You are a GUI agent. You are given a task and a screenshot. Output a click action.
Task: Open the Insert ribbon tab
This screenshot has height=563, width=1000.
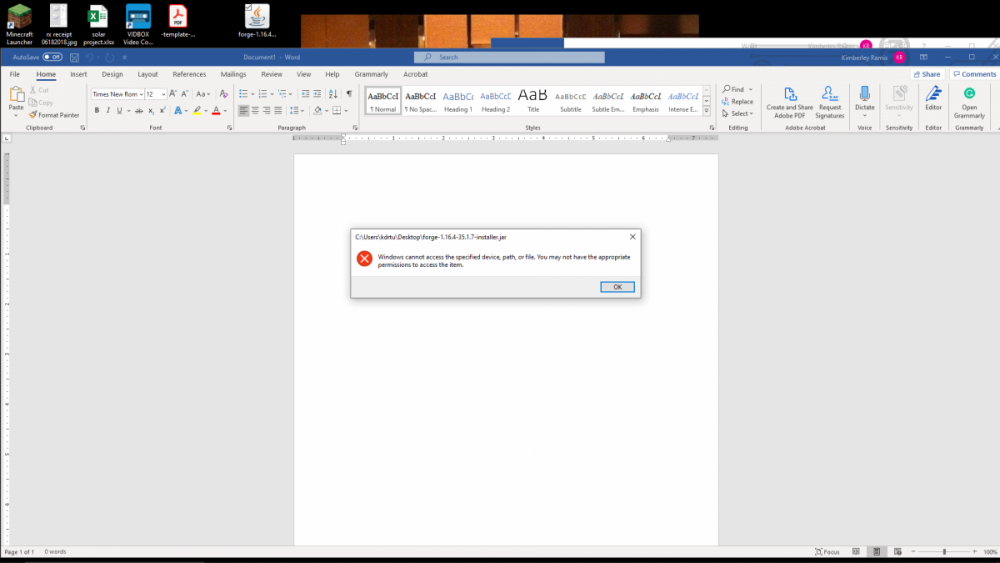pos(78,74)
